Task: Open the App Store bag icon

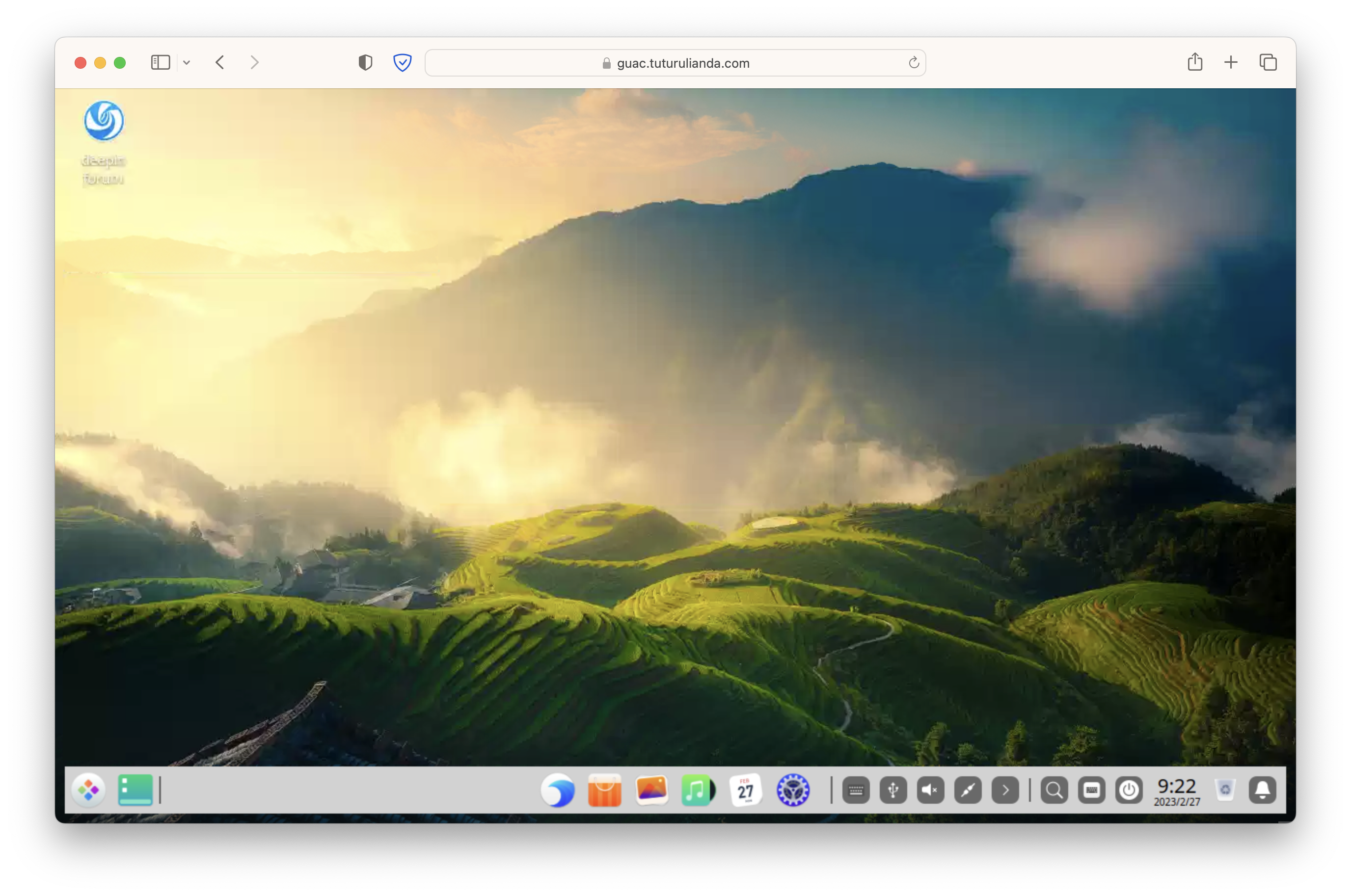Action: [604, 791]
